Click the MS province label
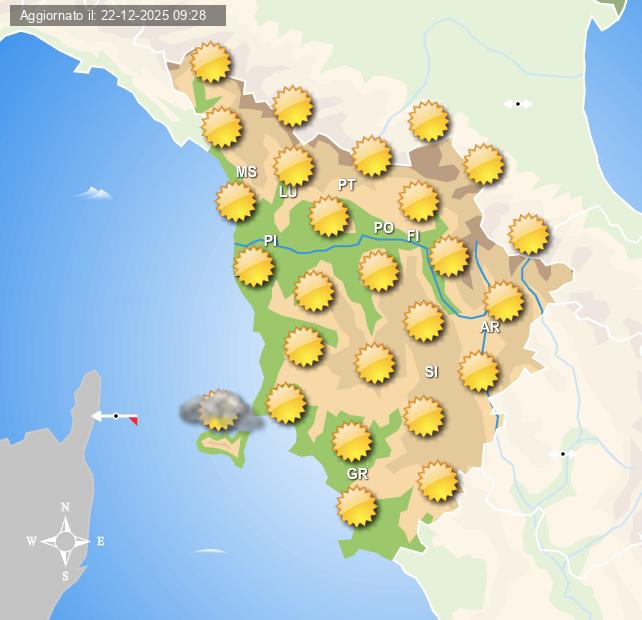The image size is (642, 620). point(246,172)
